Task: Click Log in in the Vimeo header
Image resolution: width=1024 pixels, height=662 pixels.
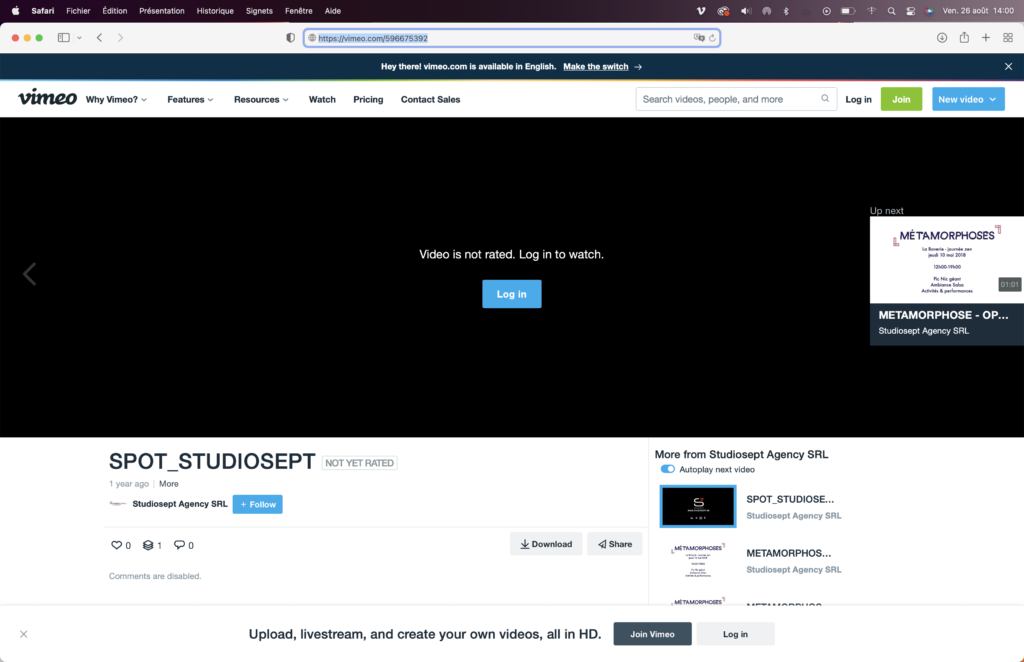Action: tap(858, 99)
